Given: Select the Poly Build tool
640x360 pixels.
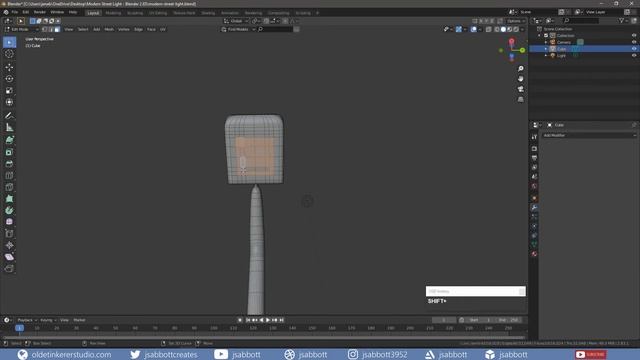Looking at the screenshot, I should pos(9,199).
